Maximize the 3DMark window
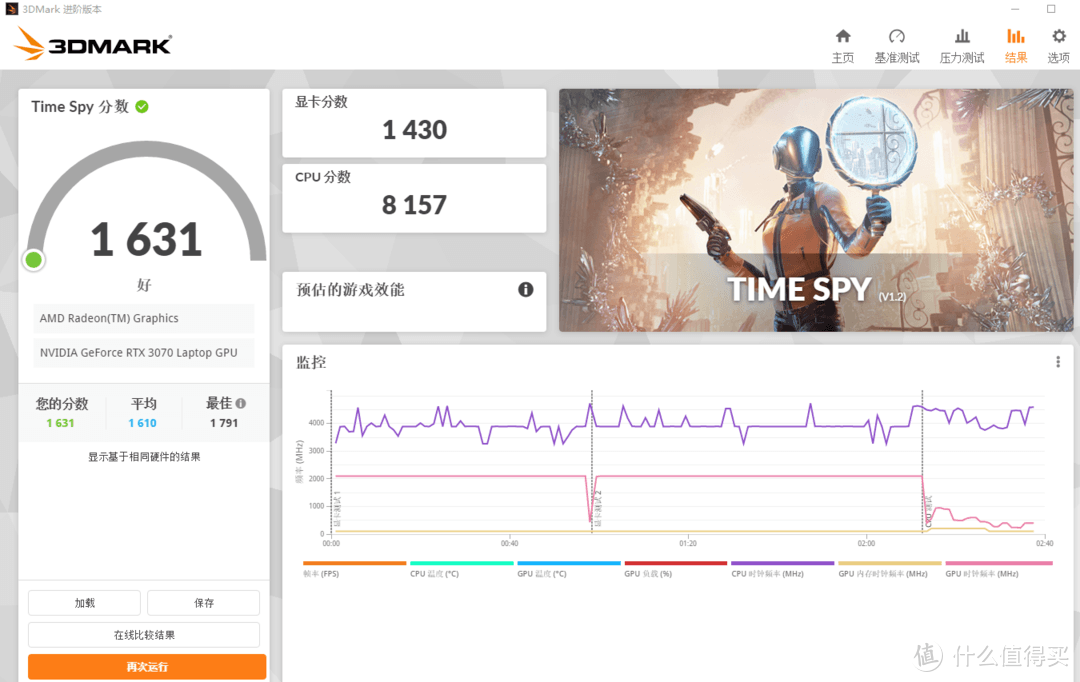The width and height of the screenshot is (1080, 682). coord(1051,9)
